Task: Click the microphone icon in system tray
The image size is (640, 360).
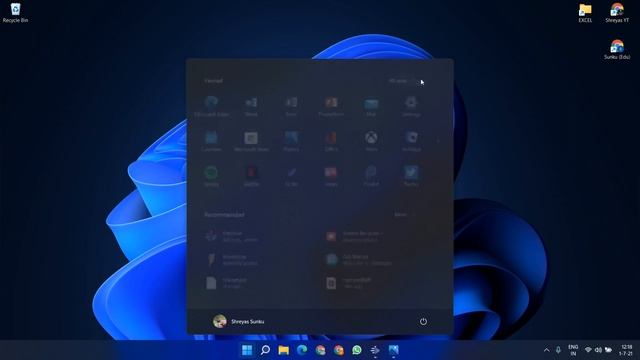Action: click(558, 350)
